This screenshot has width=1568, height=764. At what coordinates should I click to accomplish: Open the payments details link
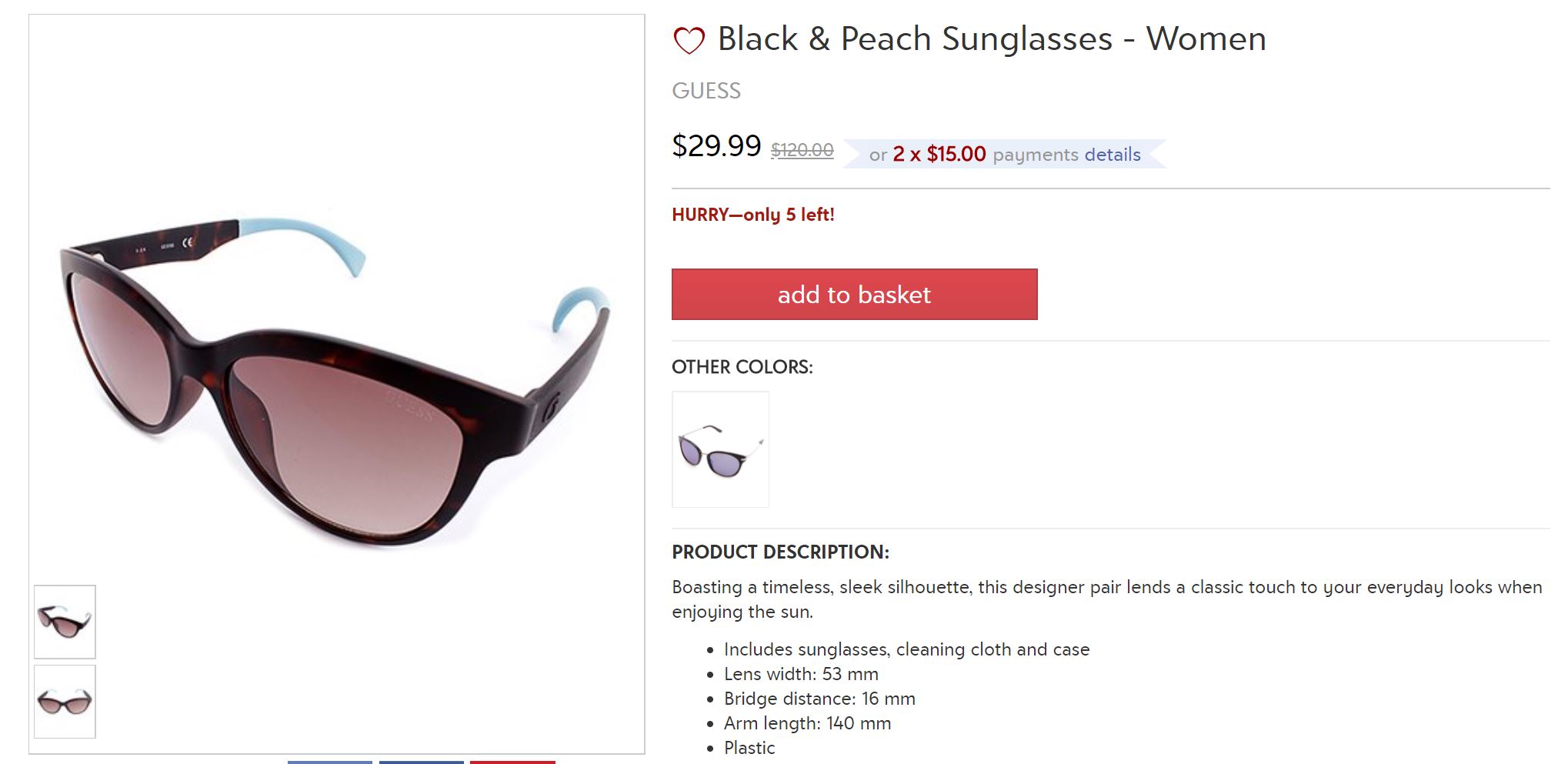click(x=1112, y=155)
